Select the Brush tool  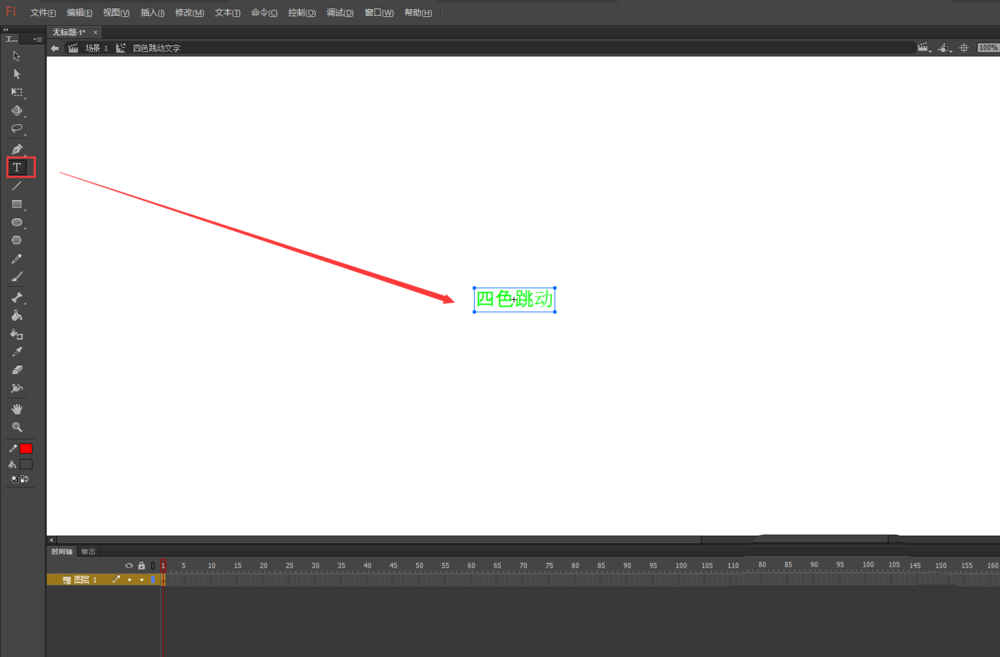17,277
